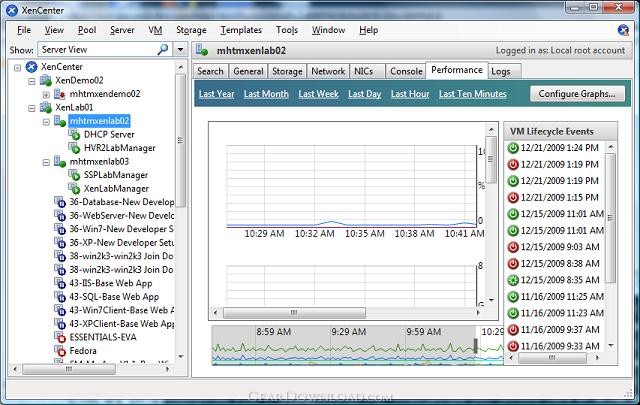Open the Pool menu
Image resolution: width=640 pixels, height=405 pixels.
tap(87, 30)
